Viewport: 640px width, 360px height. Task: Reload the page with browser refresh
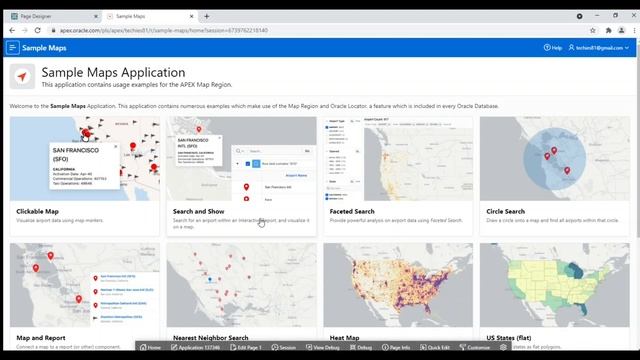(38, 30)
